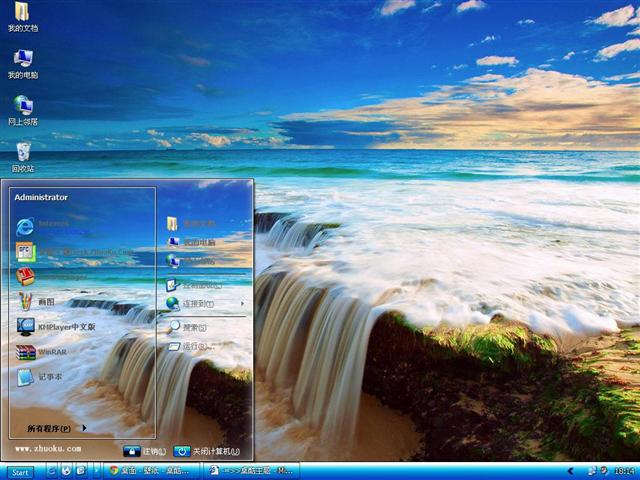Click the Start button on taskbar
Viewport: 640px width, 480px height.
tap(18, 471)
